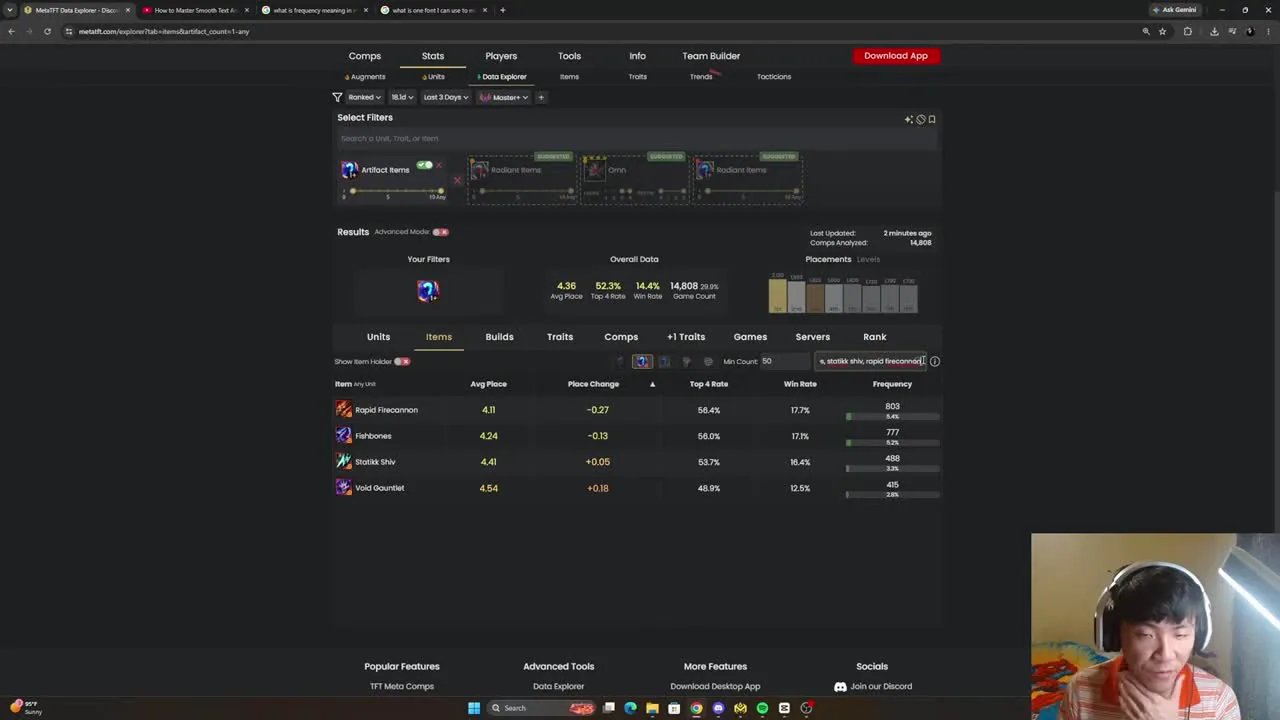1280x720 pixels.
Task: Open the info icon beside item search
Action: click(935, 361)
